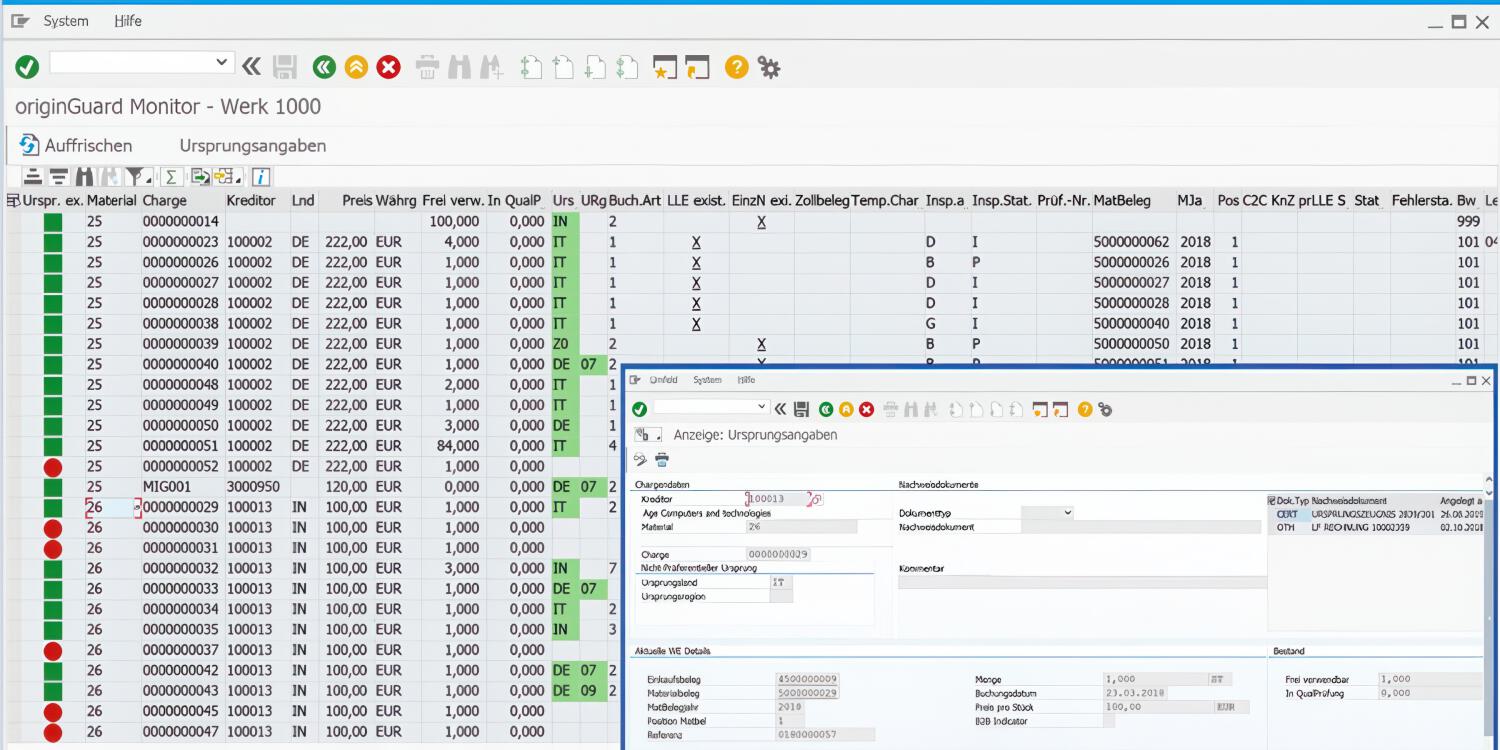Click the Sigma total icon in grid toolbar
Screen dimensions: 1500x750
pos(171,177)
